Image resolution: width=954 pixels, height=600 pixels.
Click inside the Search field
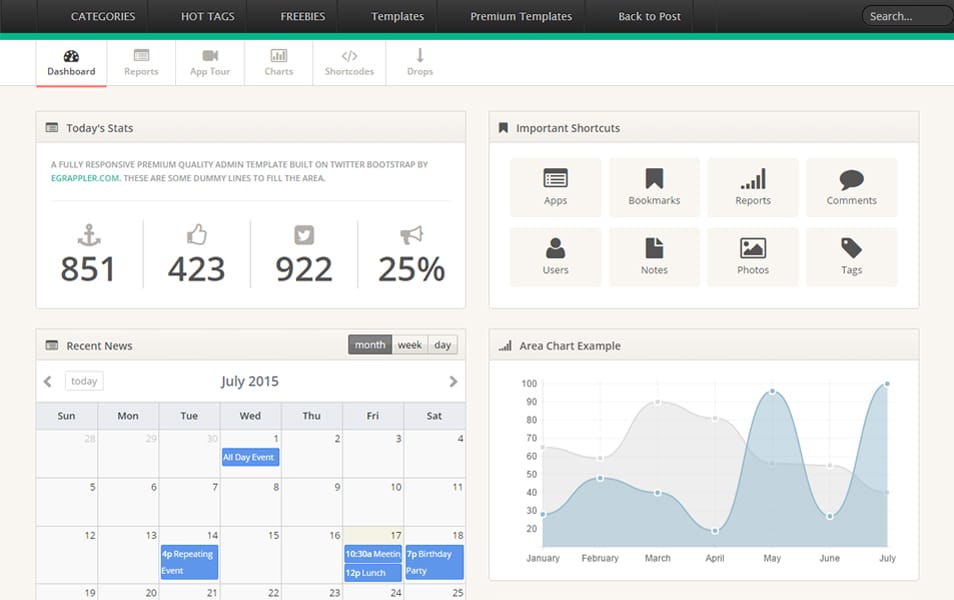pyautogui.click(x=905, y=15)
